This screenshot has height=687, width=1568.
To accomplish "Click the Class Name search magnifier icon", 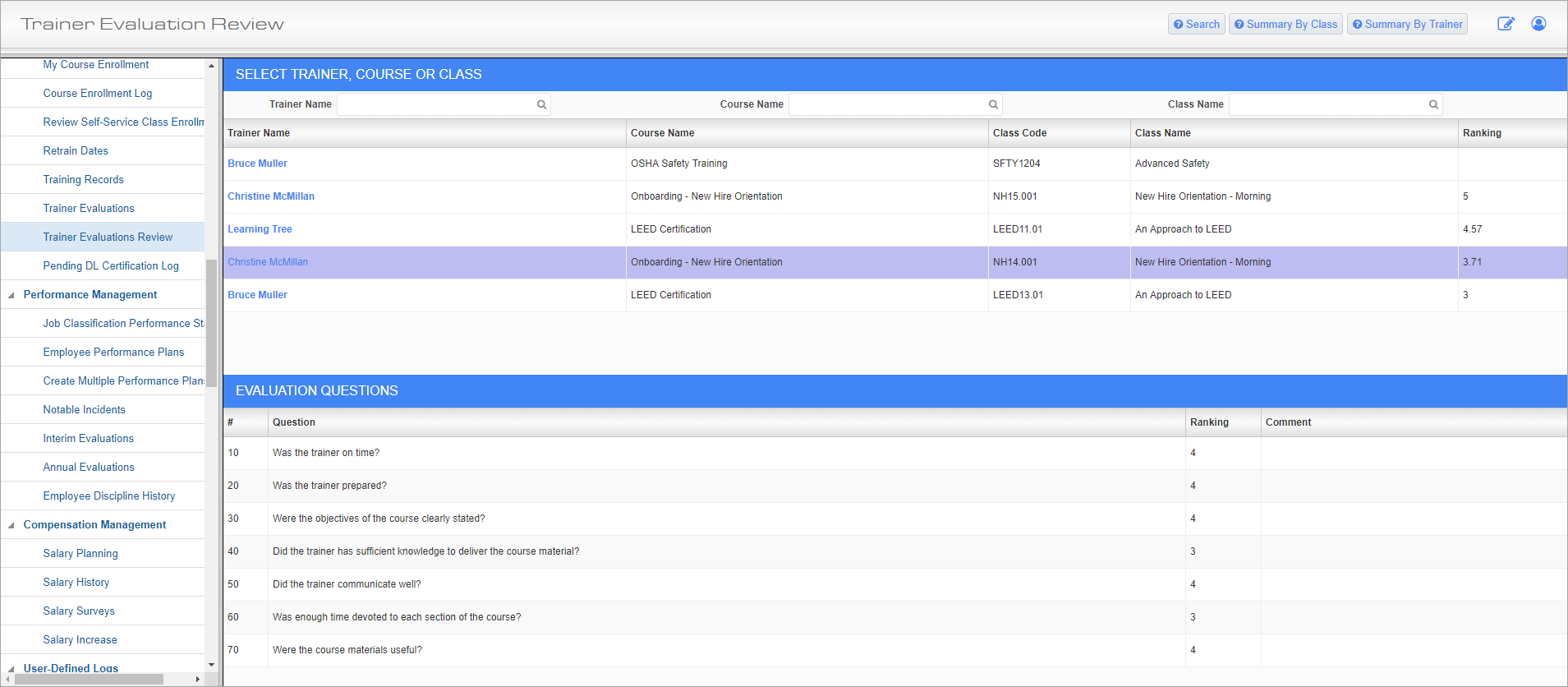I will (x=1433, y=104).
